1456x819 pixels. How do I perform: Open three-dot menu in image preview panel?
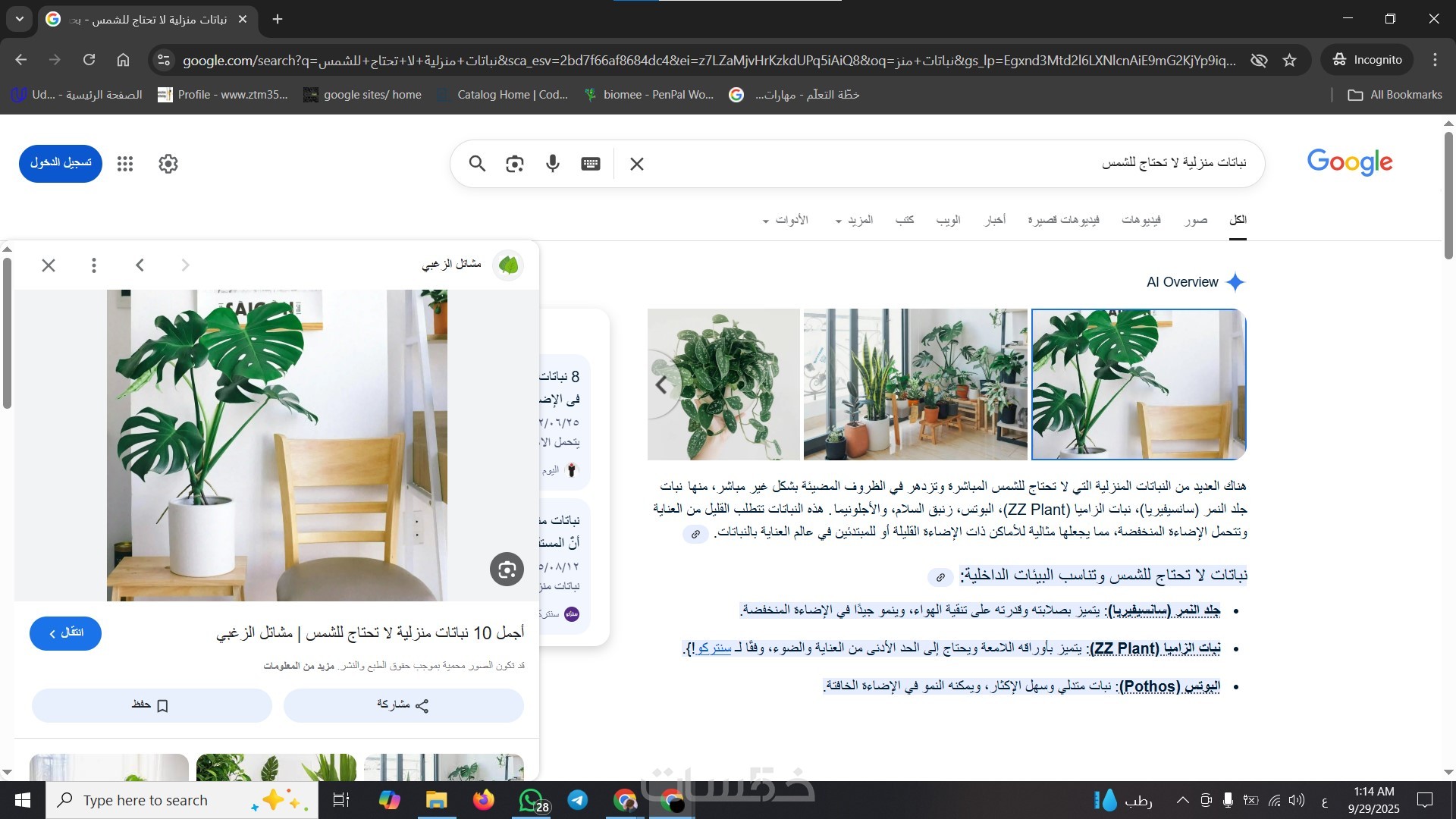(94, 265)
